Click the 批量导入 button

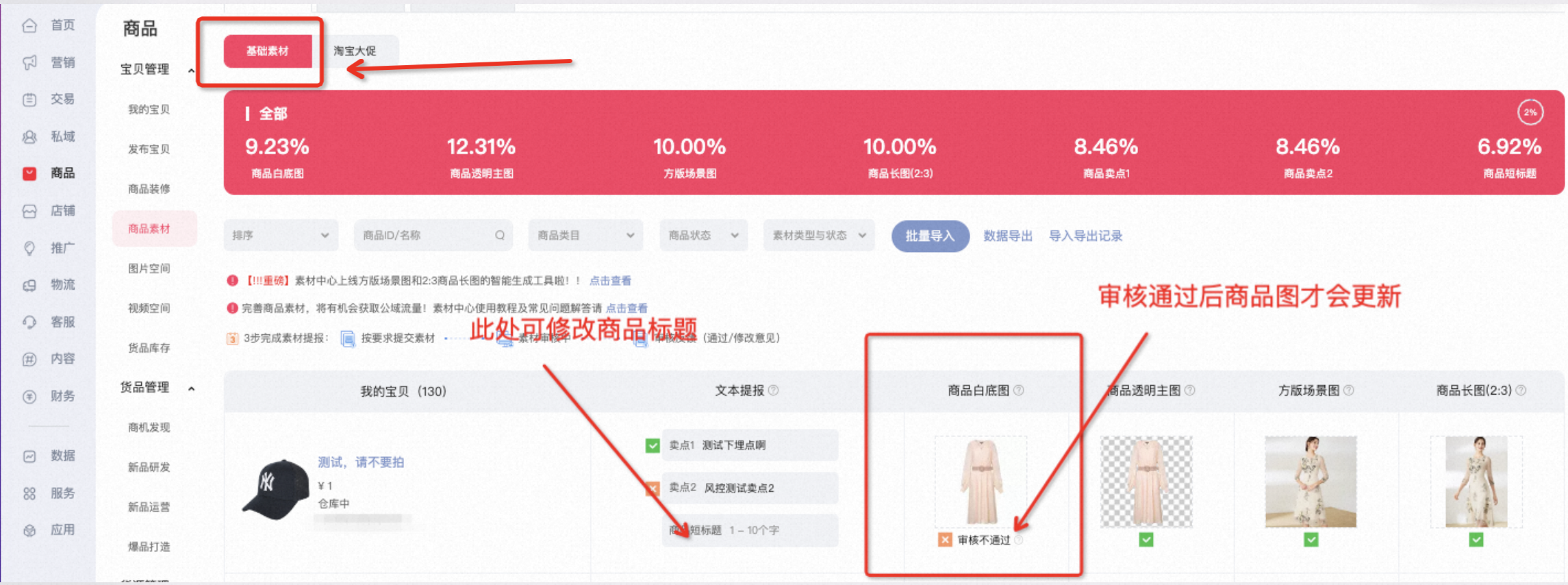[930, 236]
